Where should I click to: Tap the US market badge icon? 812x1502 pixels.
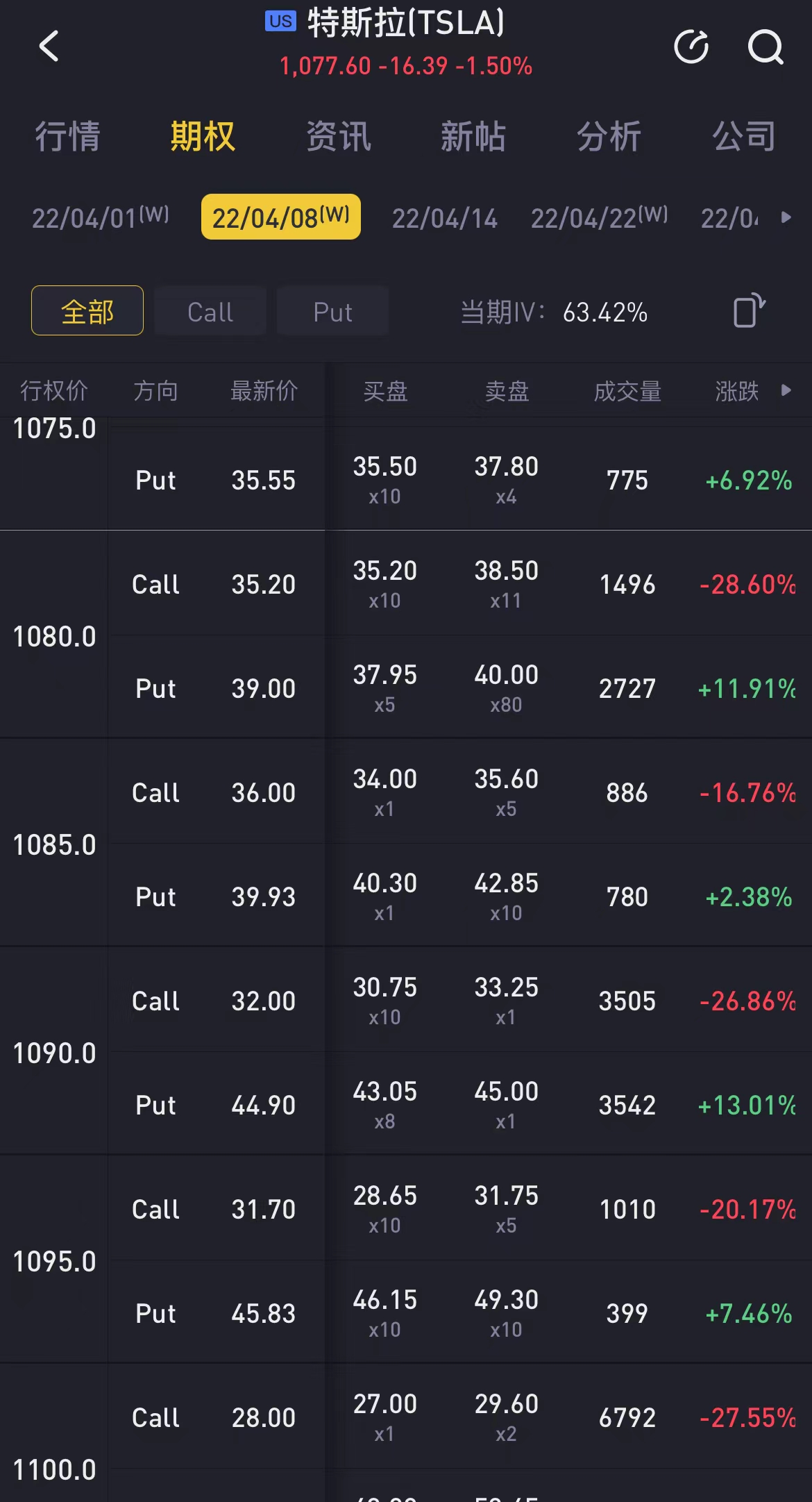[x=280, y=22]
